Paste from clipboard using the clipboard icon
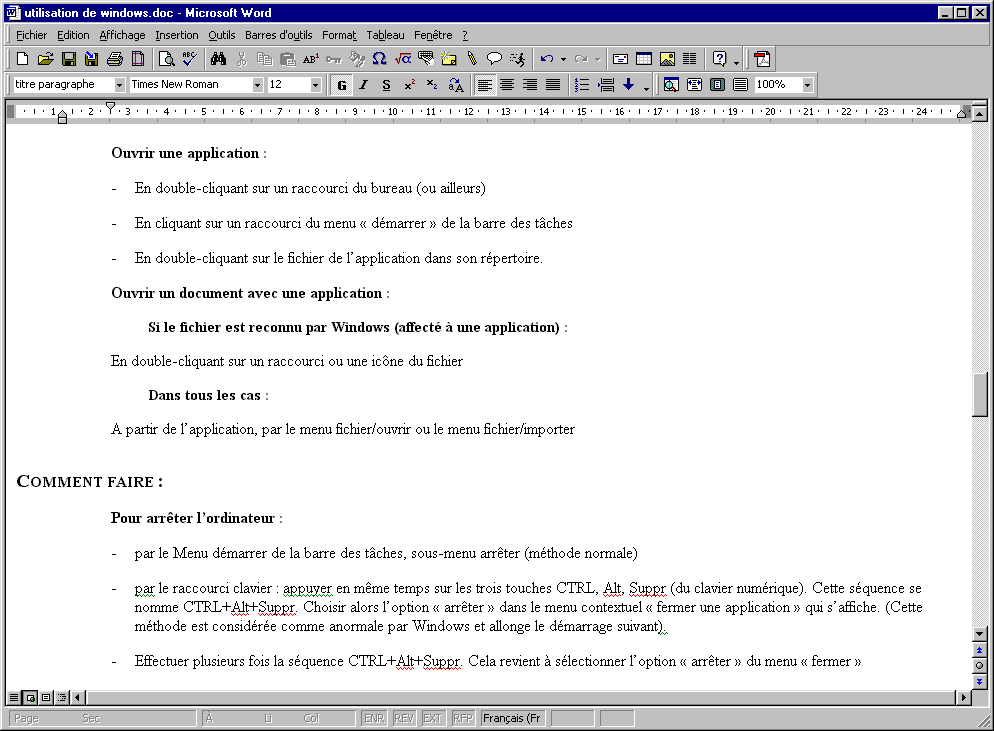The image size is (994, 731). [x=288, y=60]
